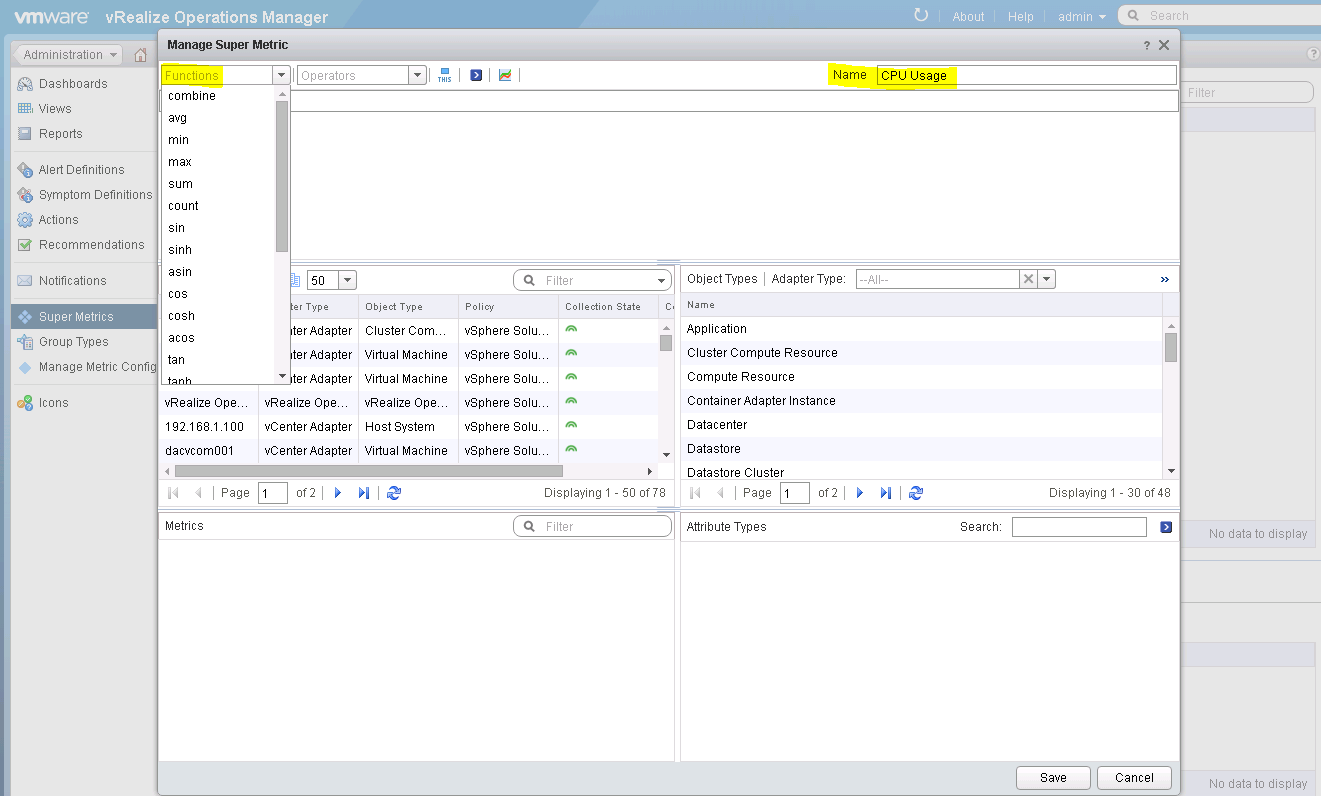Screen dimensions: 1321x796
Task: Open Symptom Definitions in the sidebar
Action: (95, 195)
